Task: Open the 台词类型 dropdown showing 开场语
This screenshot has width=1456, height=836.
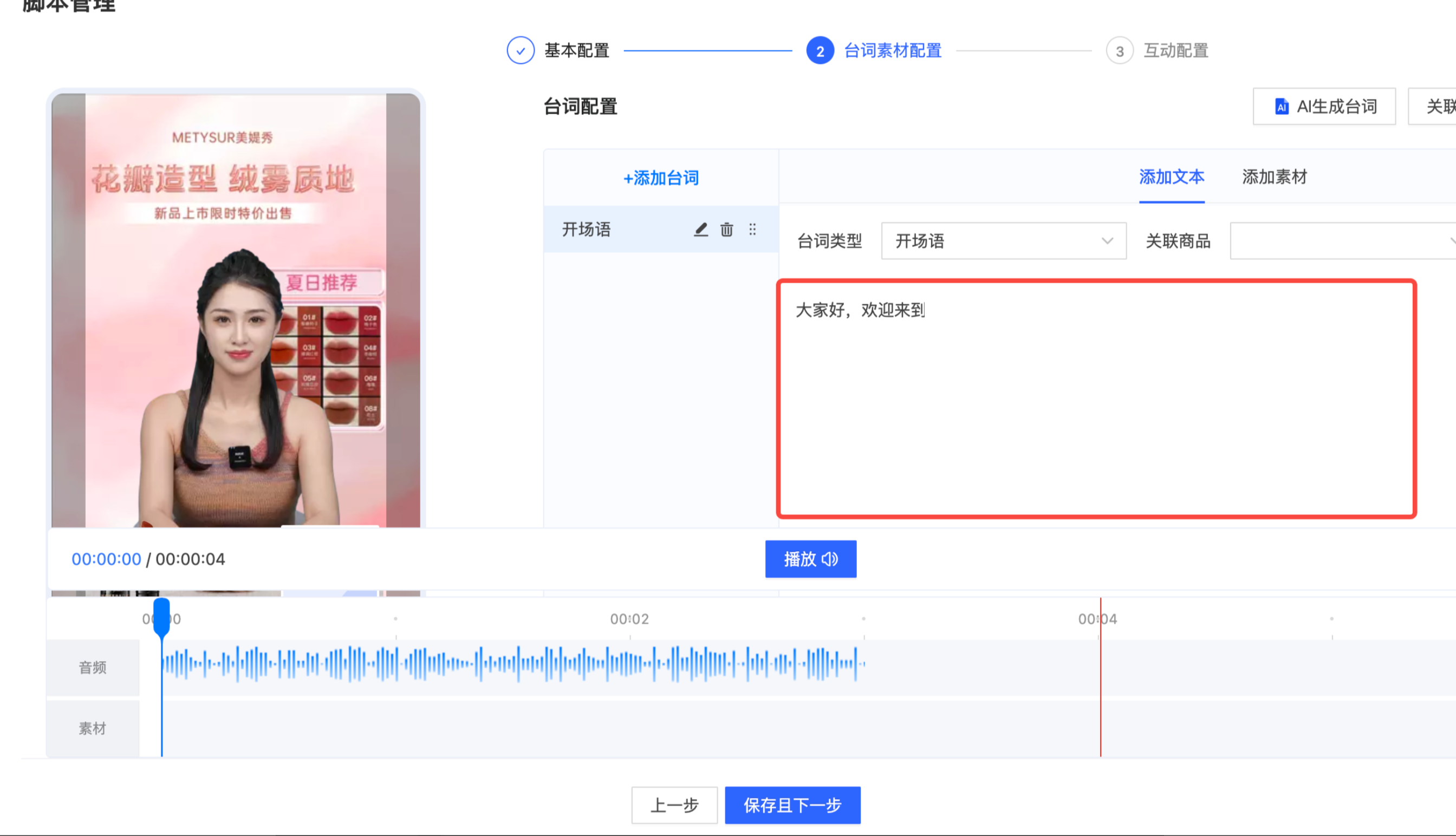Action: (1002, 241)
